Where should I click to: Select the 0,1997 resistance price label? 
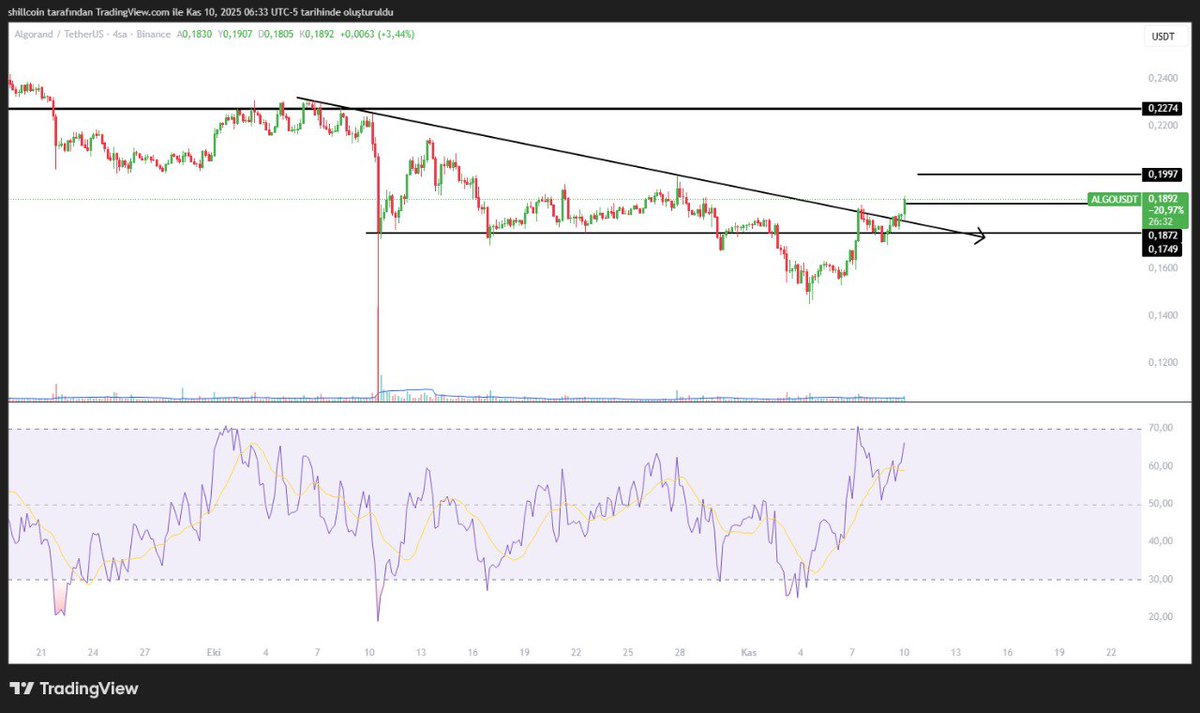click(1162, 174)
